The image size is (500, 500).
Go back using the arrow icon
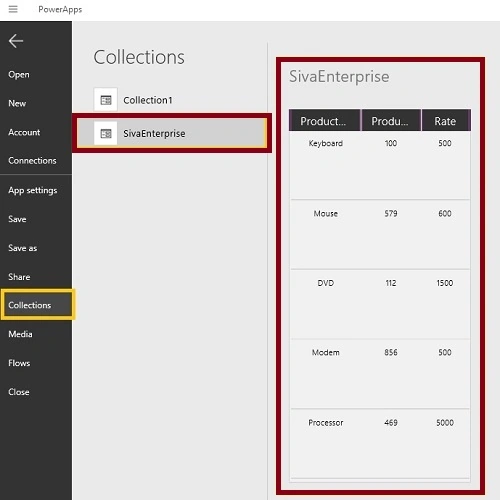point(16,41)
